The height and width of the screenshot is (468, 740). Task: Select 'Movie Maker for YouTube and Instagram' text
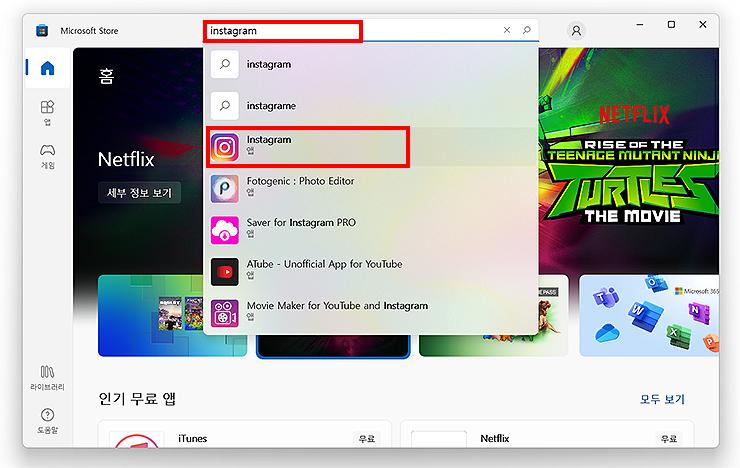pos(337,306)
